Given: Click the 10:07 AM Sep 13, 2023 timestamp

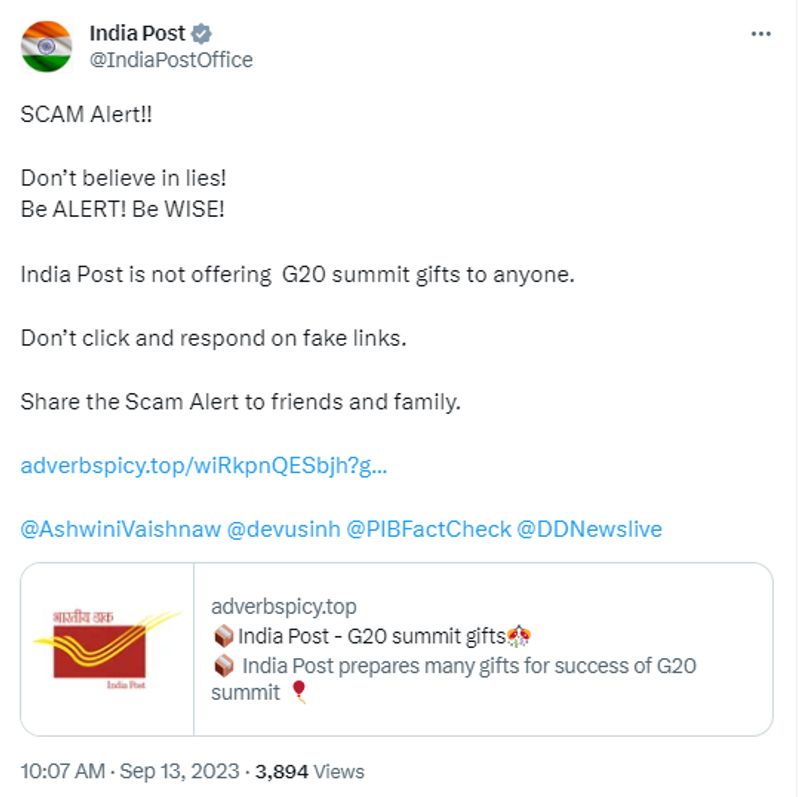Looking at the screenshot, I should [130, 771].
